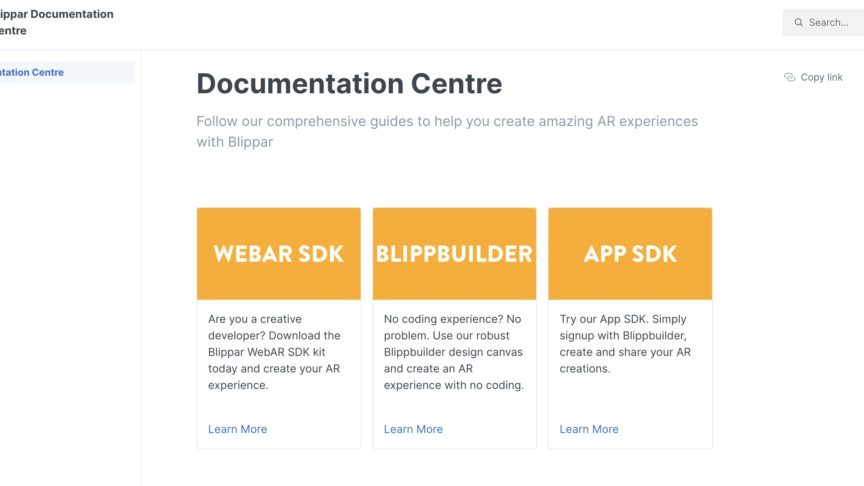This screenshot has height=486, width=864.
Task: Click the 'Try our App SDK' description text
Action: [625, 344]
